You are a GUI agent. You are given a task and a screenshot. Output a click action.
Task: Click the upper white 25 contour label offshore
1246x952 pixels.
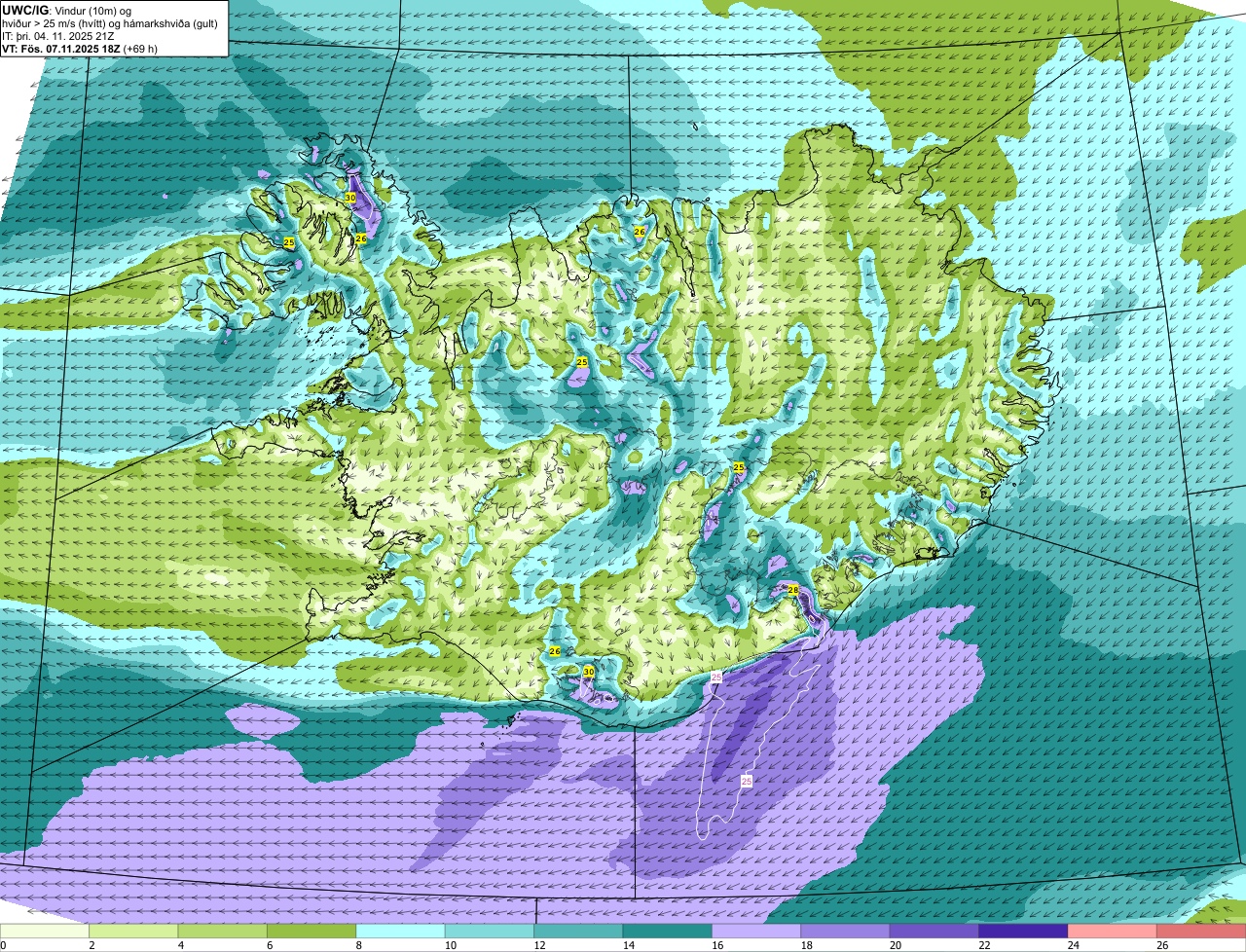(716, 677)
